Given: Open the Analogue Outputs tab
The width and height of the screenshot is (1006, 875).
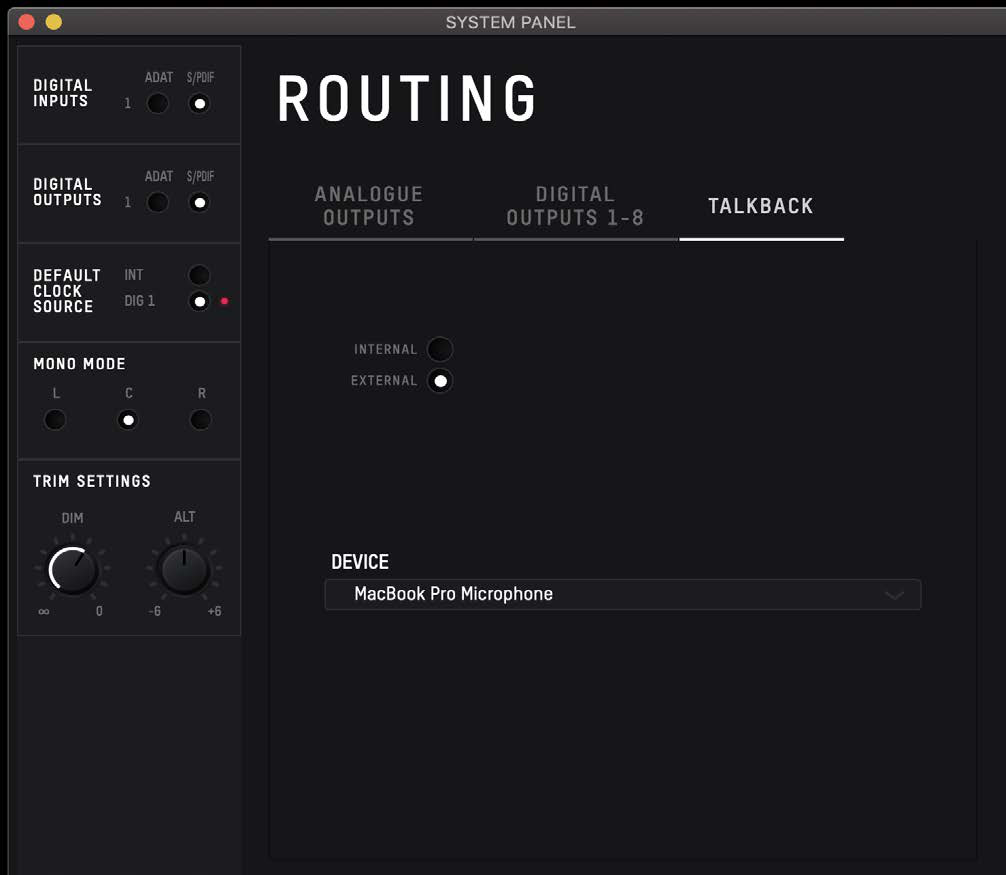Looking at the screenshot, I should pos(369,206).
